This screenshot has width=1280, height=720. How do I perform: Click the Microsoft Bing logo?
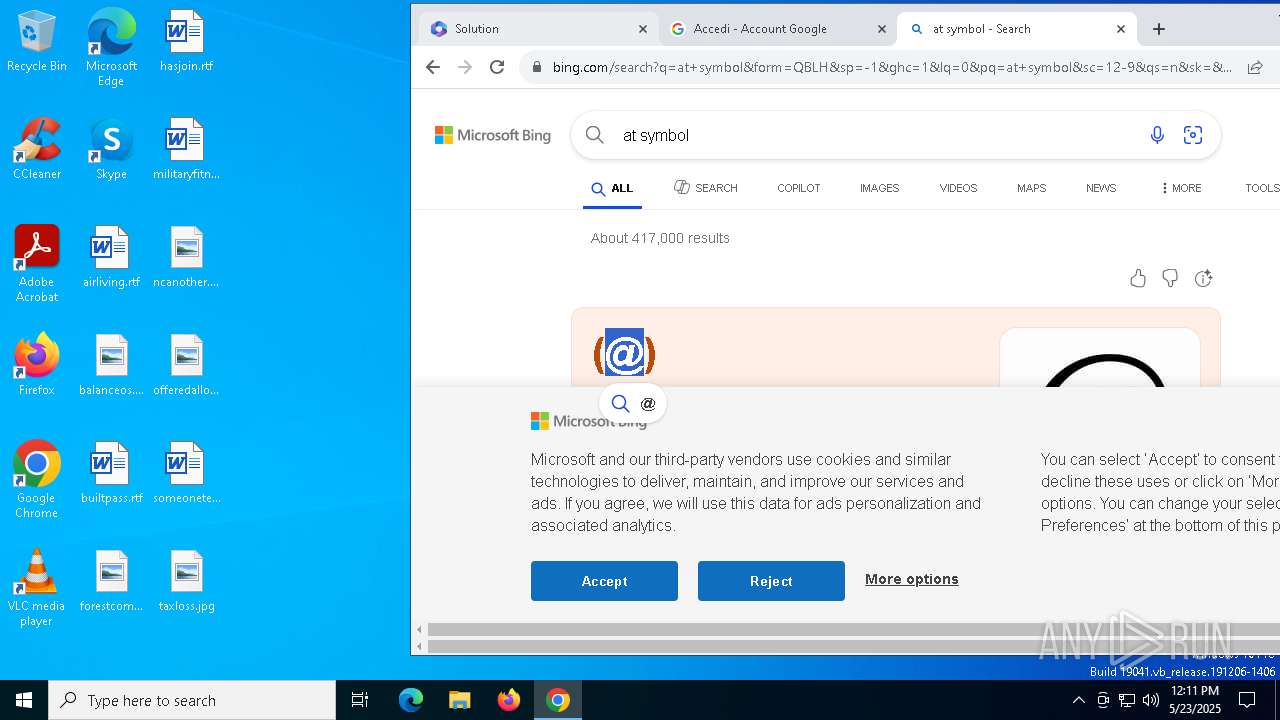493,135
